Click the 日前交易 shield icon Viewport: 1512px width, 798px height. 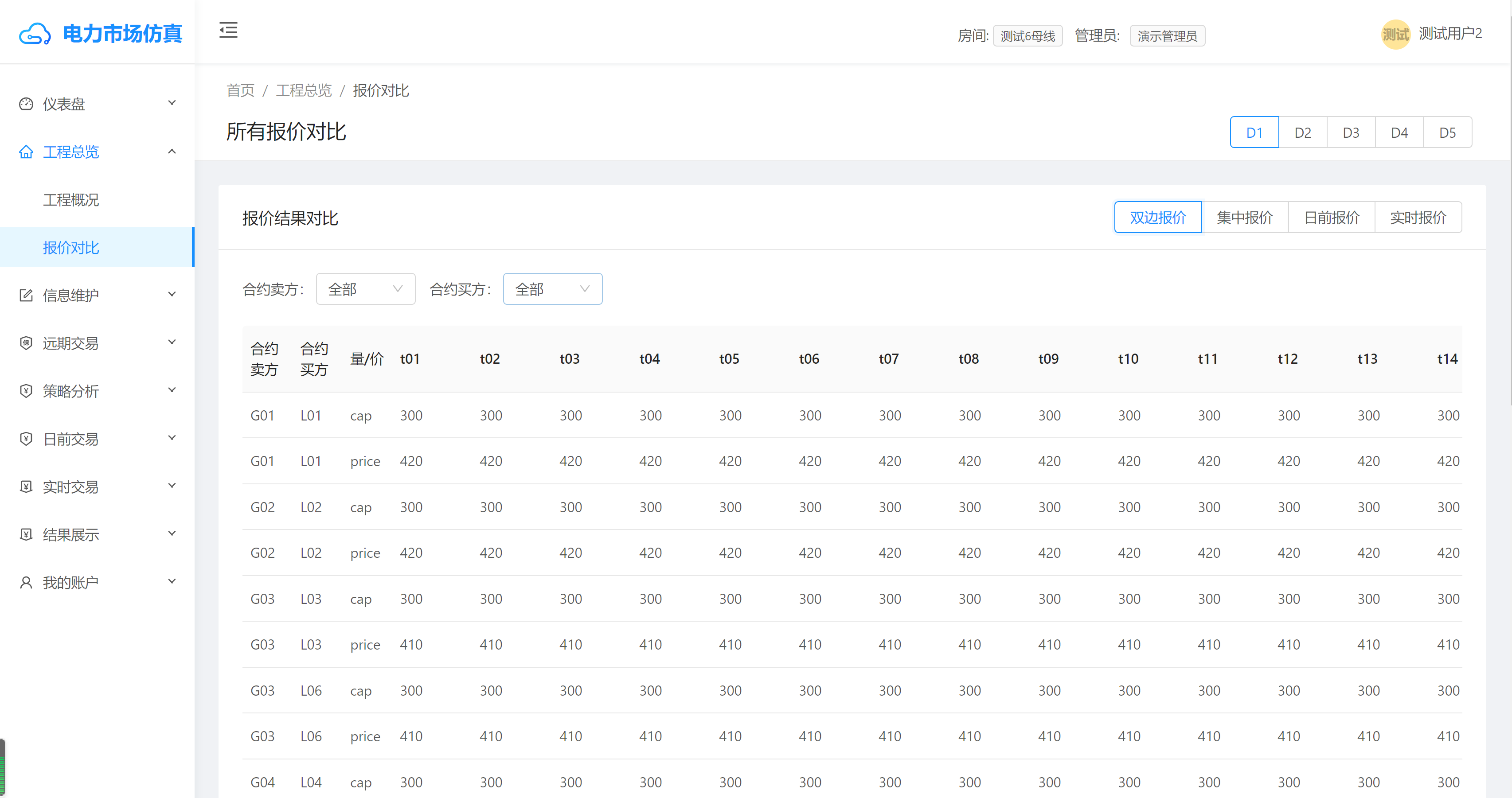coord(26,439)
